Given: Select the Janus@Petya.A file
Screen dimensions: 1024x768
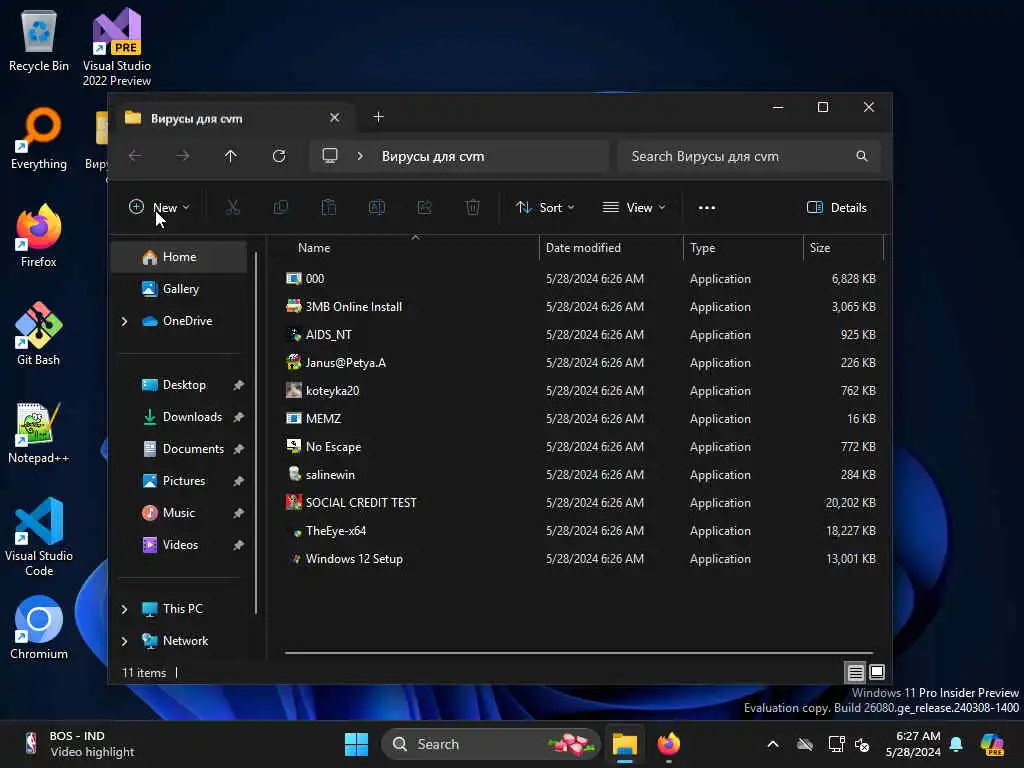Looking at the screenshot, I should click(x=581, y=362).
